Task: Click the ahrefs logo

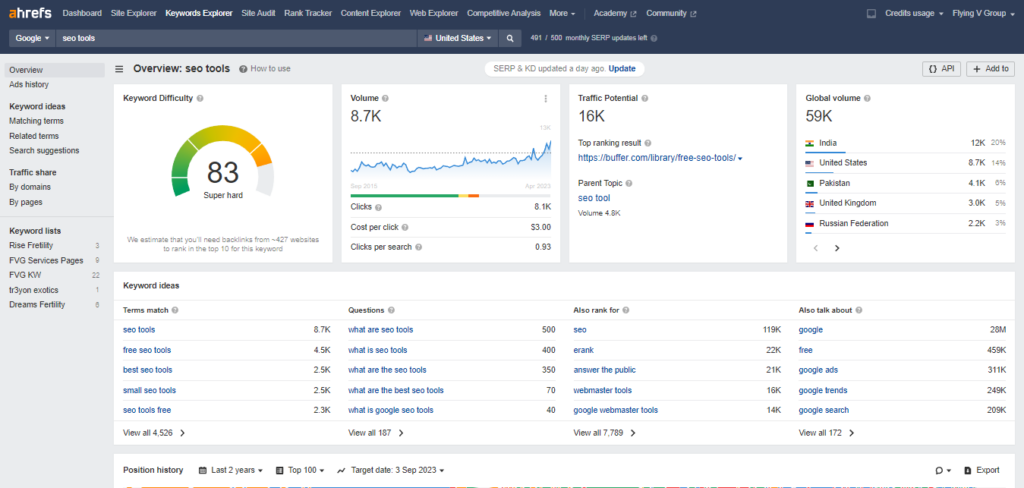Action: coord(30,13)
